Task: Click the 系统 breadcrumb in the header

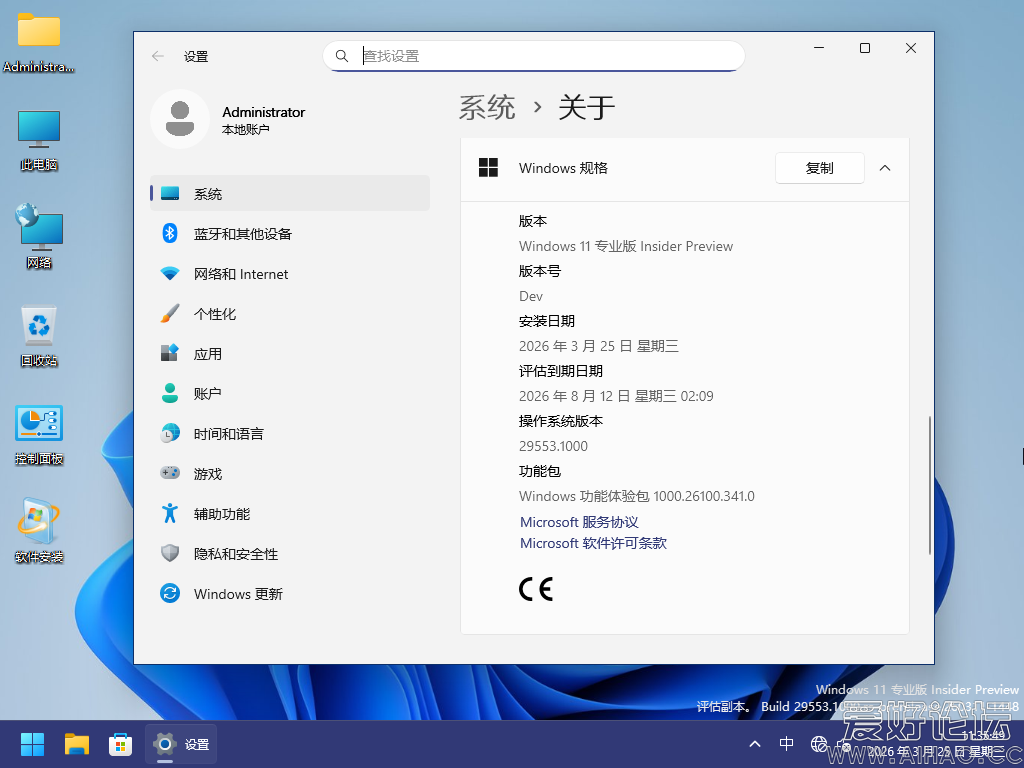Action: (x=487, y=107)
